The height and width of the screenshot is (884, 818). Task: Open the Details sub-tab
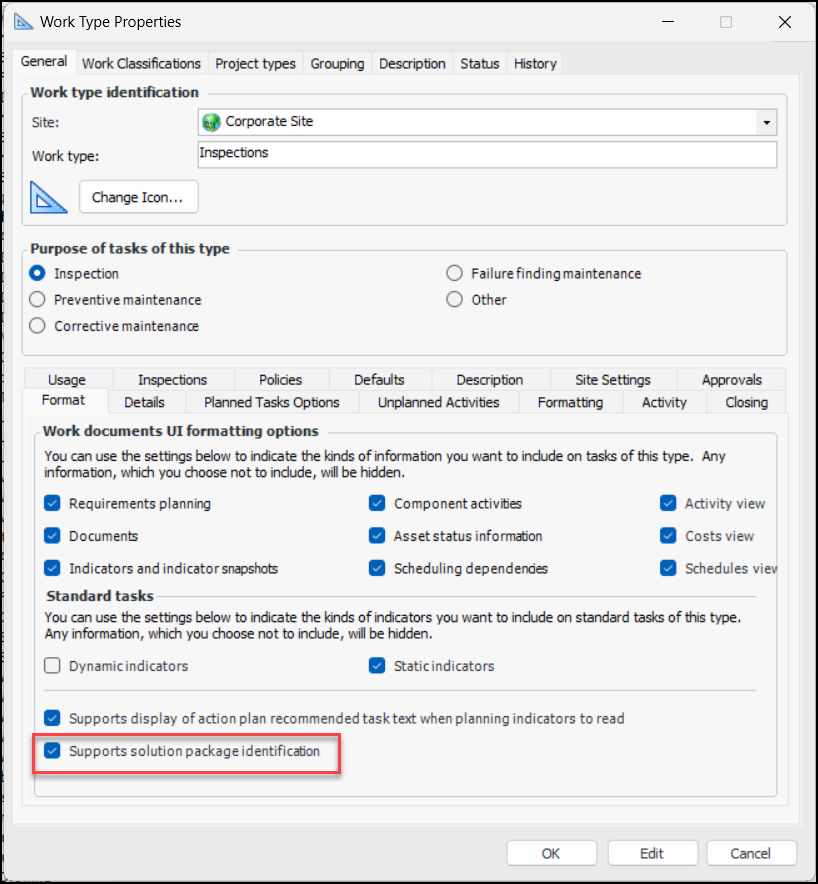point(145,403)
